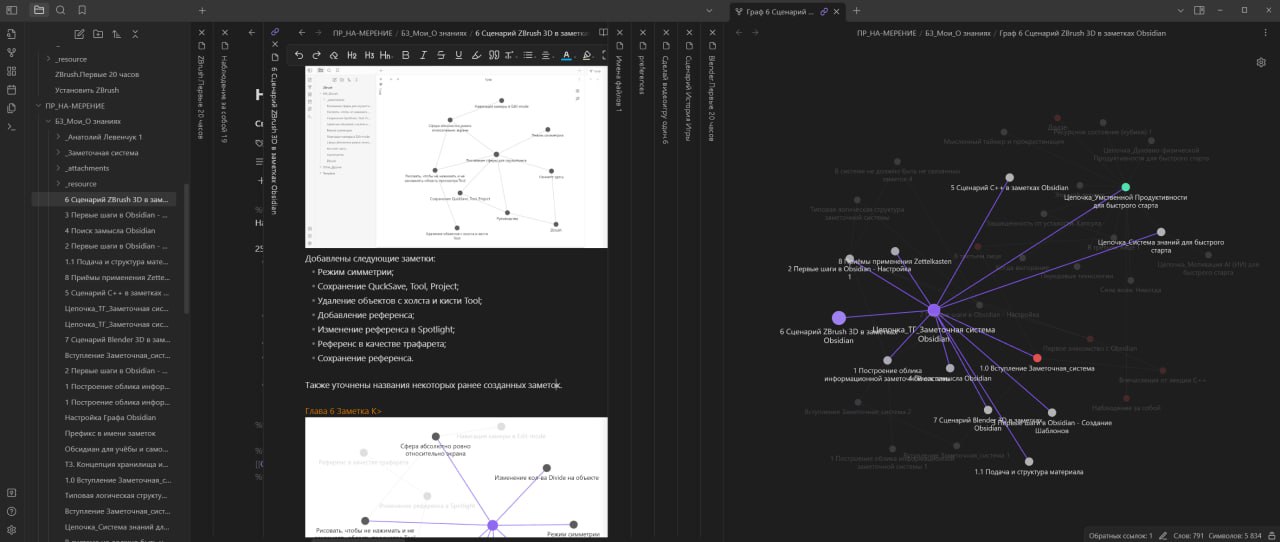This screenshot has width=1280, height=542.
Task: Apply Heading 3 from the toolbar
Action: point(369,55)
